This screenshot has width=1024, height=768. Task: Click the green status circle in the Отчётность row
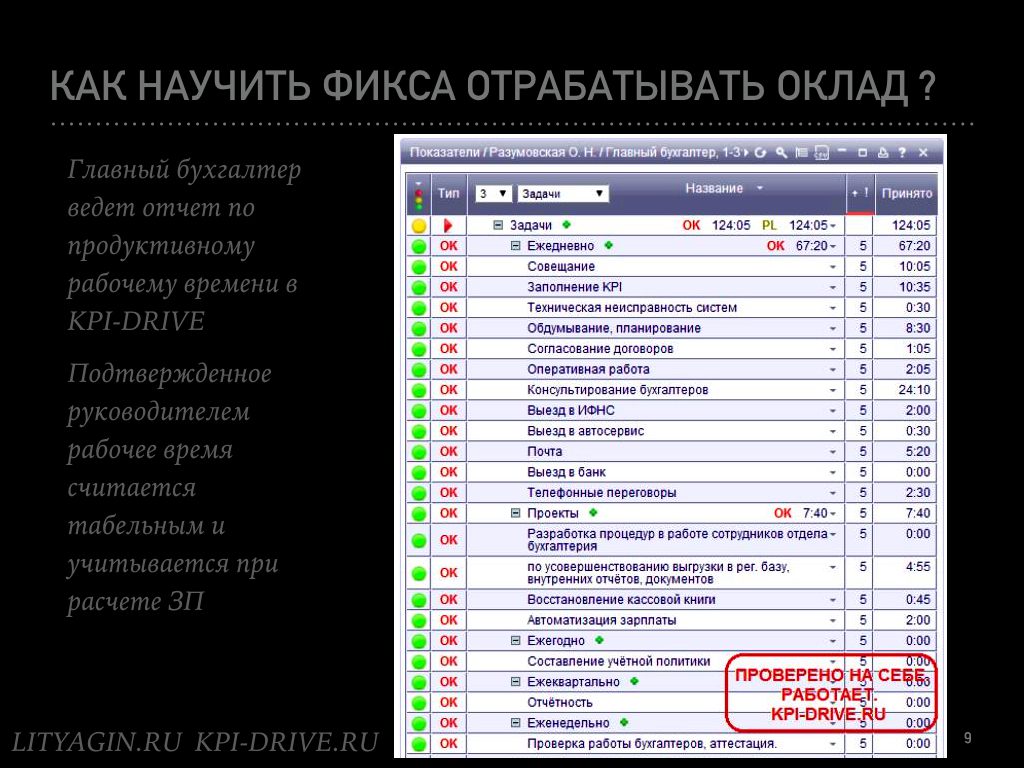tap(419, 703)
